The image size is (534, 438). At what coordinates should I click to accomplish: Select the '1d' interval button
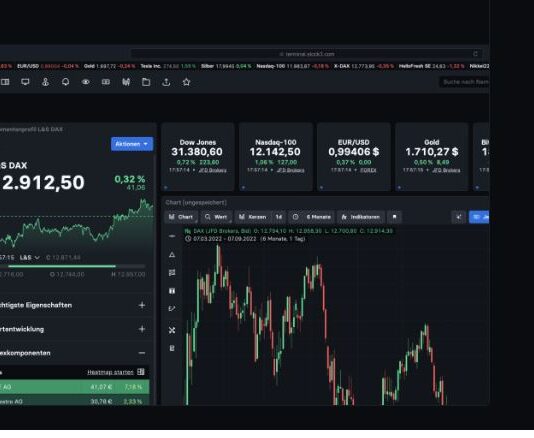(x=279, y=217)
